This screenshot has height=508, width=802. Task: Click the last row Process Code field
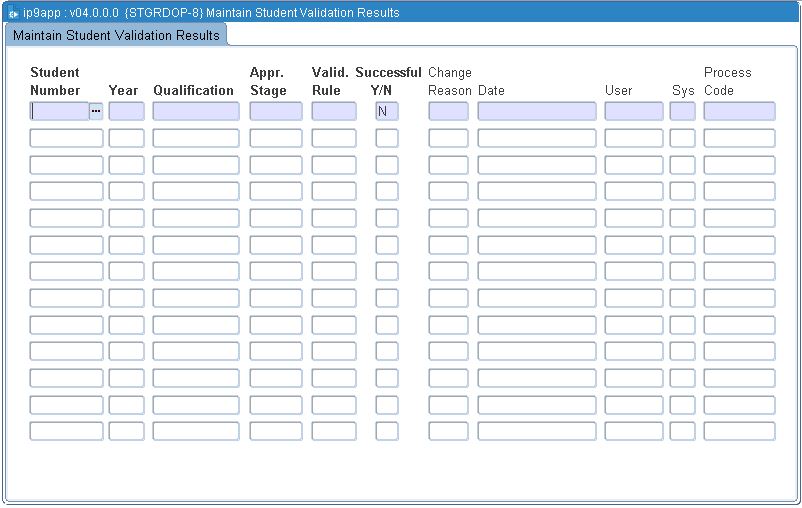739,431
